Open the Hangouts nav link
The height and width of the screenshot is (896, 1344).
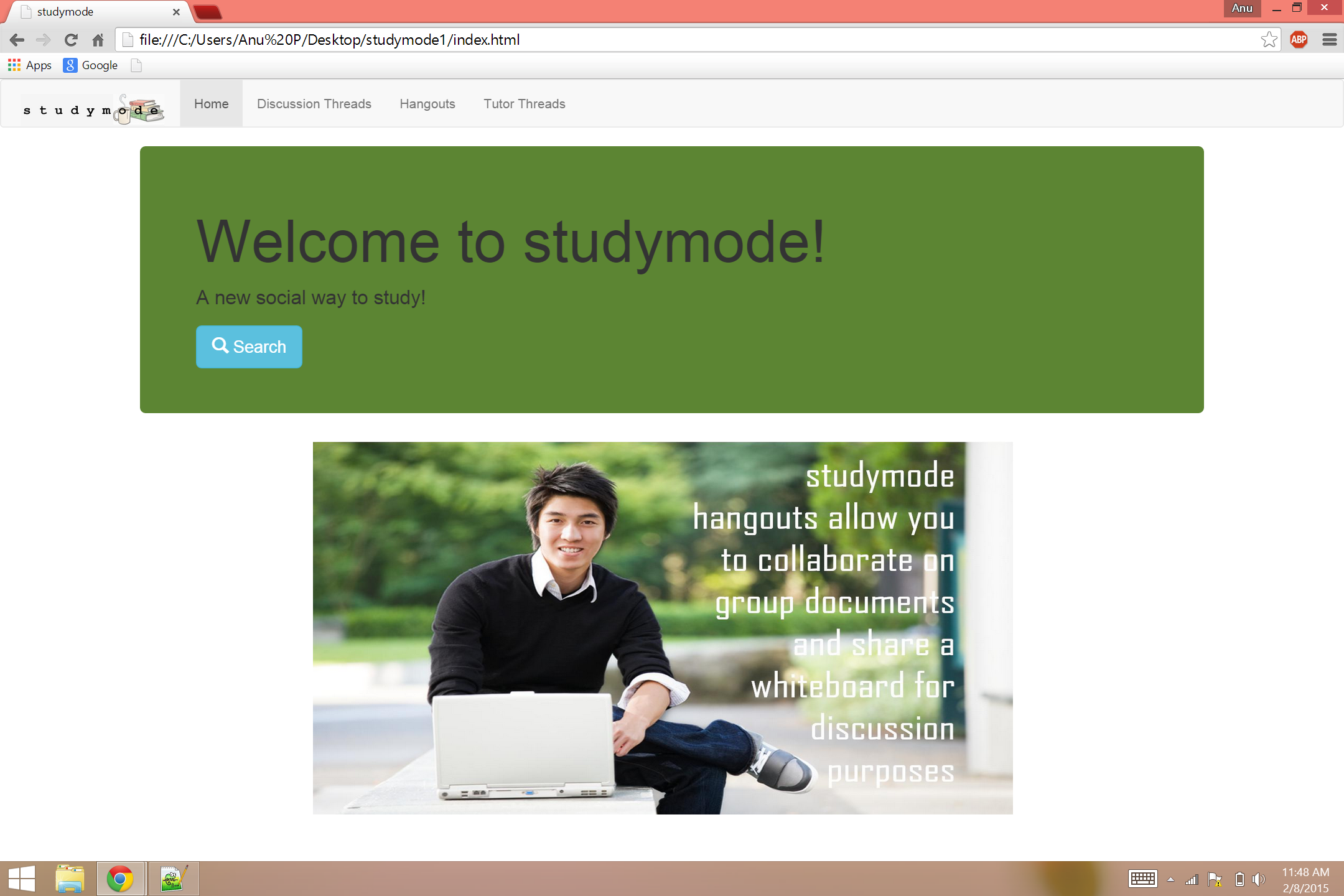427,104
